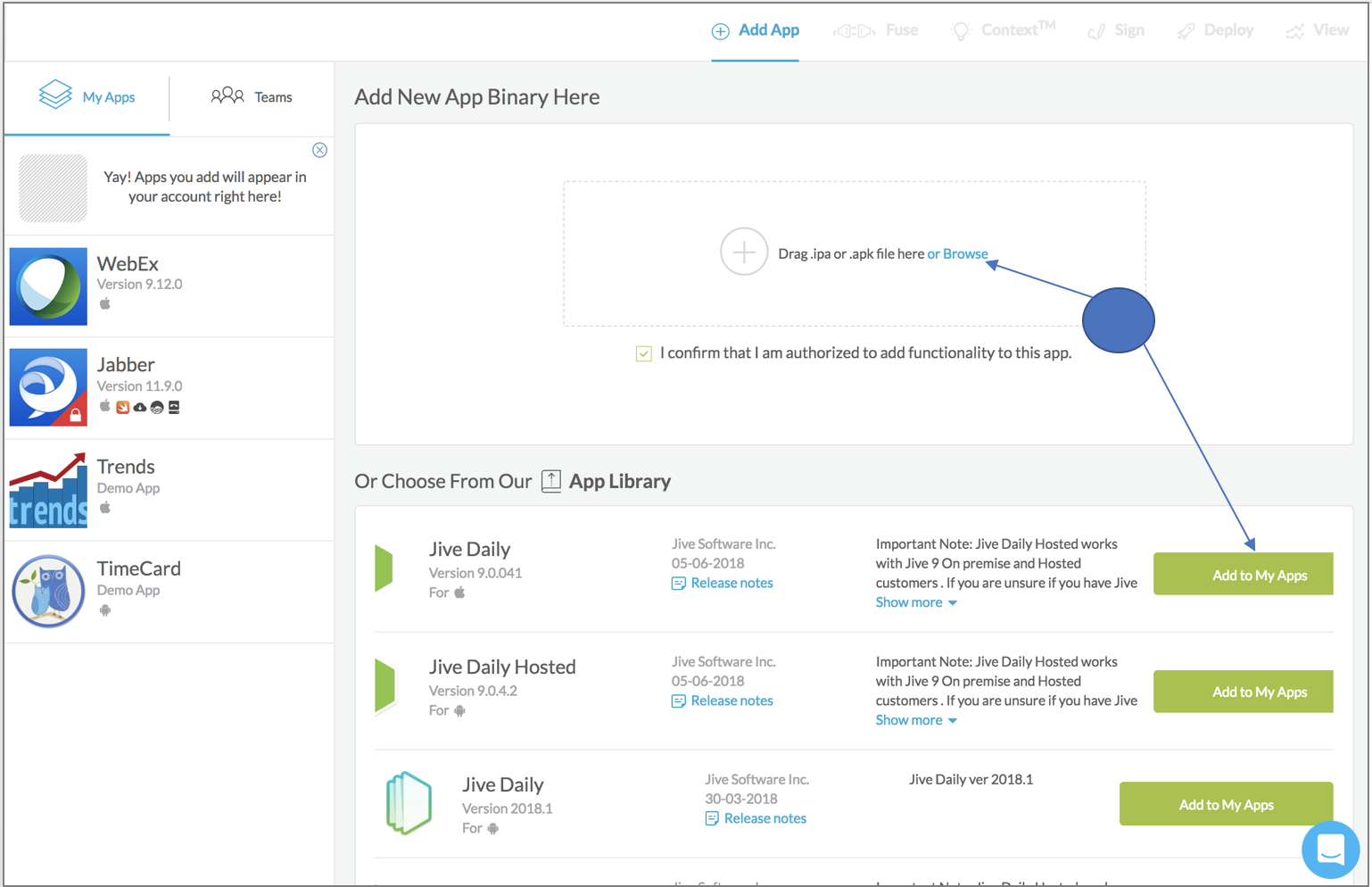Image resolution: width=1372 pixels, height=887 pixels.
Task: Switch to My Apps tab
Action: tap(87, 96)
